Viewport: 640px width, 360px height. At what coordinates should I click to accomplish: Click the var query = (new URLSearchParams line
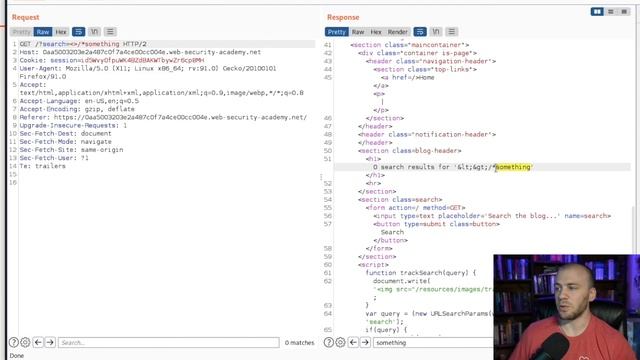point(429,313)
